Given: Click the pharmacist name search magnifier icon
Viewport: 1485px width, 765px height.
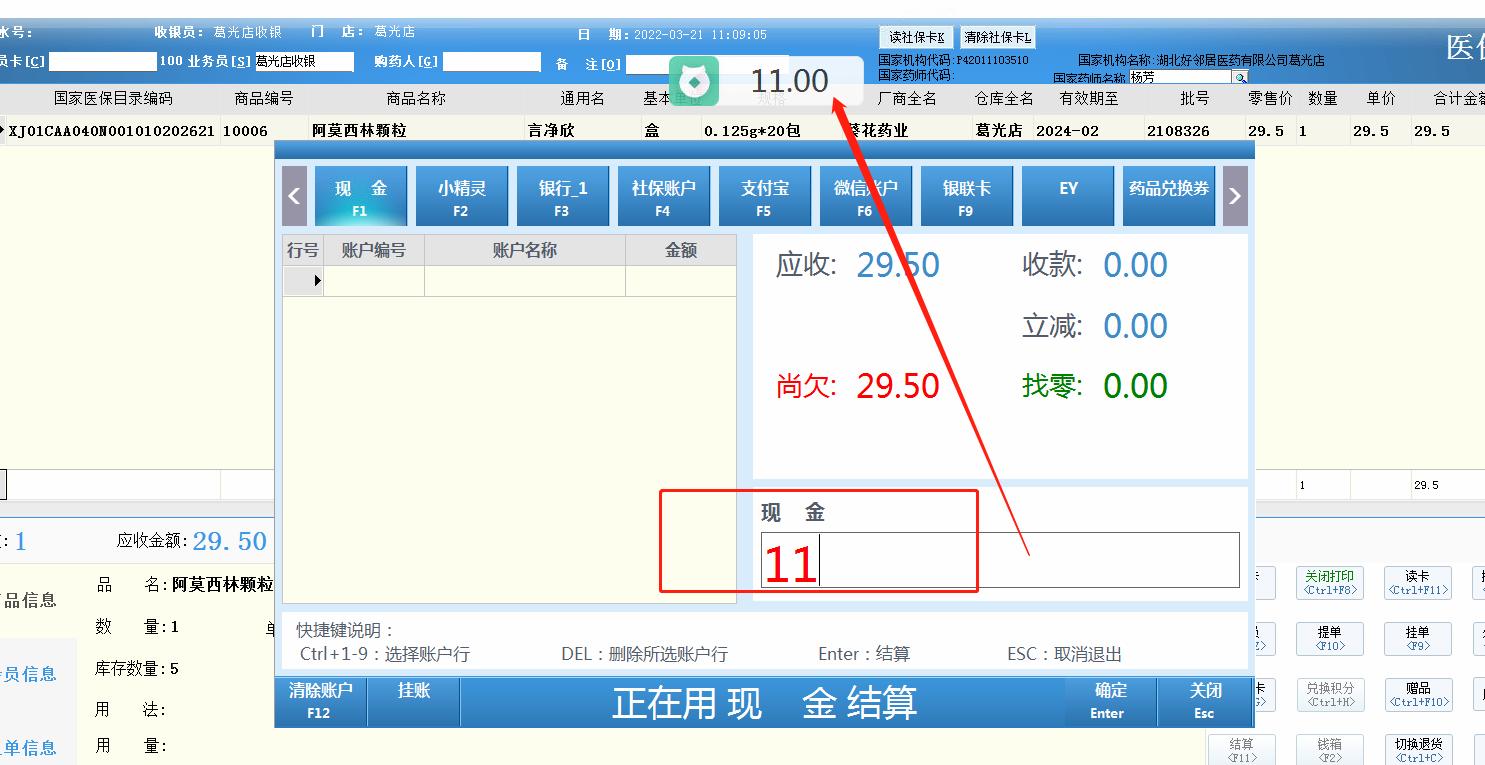Looking at the screenshot, I should click(1240, 77).
